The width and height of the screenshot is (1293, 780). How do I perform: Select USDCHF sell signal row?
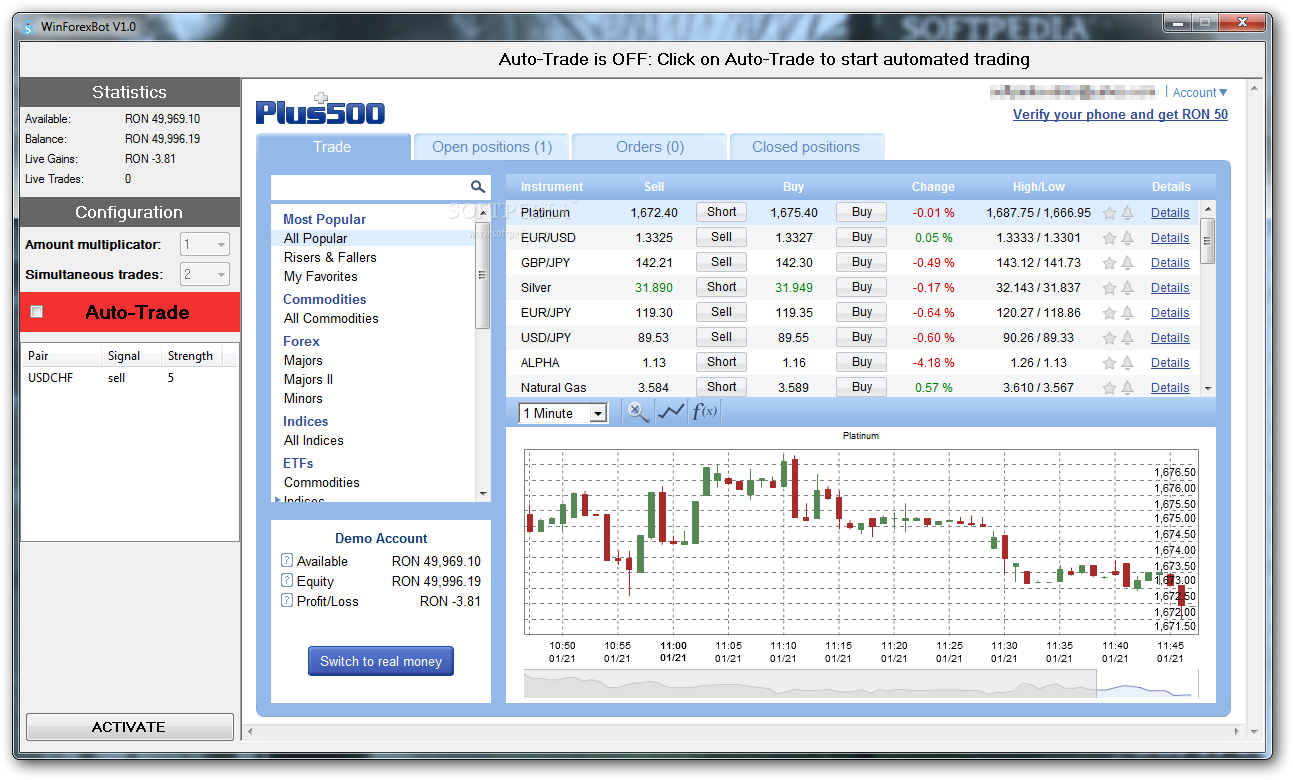(x=130, y=378)
